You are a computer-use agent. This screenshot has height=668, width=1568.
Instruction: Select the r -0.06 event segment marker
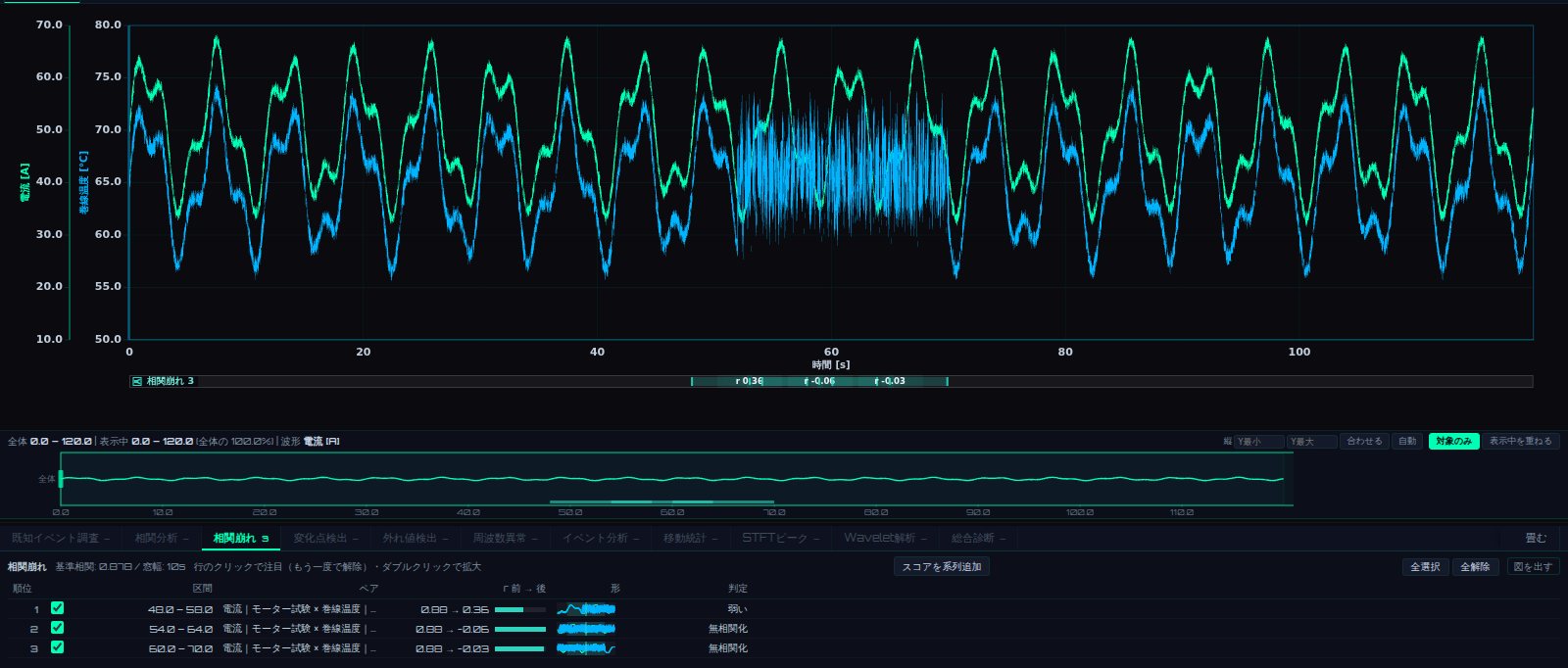[x=819, y=381]
